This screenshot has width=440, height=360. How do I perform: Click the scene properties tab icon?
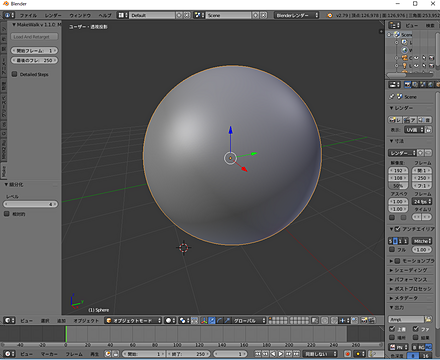423,85
